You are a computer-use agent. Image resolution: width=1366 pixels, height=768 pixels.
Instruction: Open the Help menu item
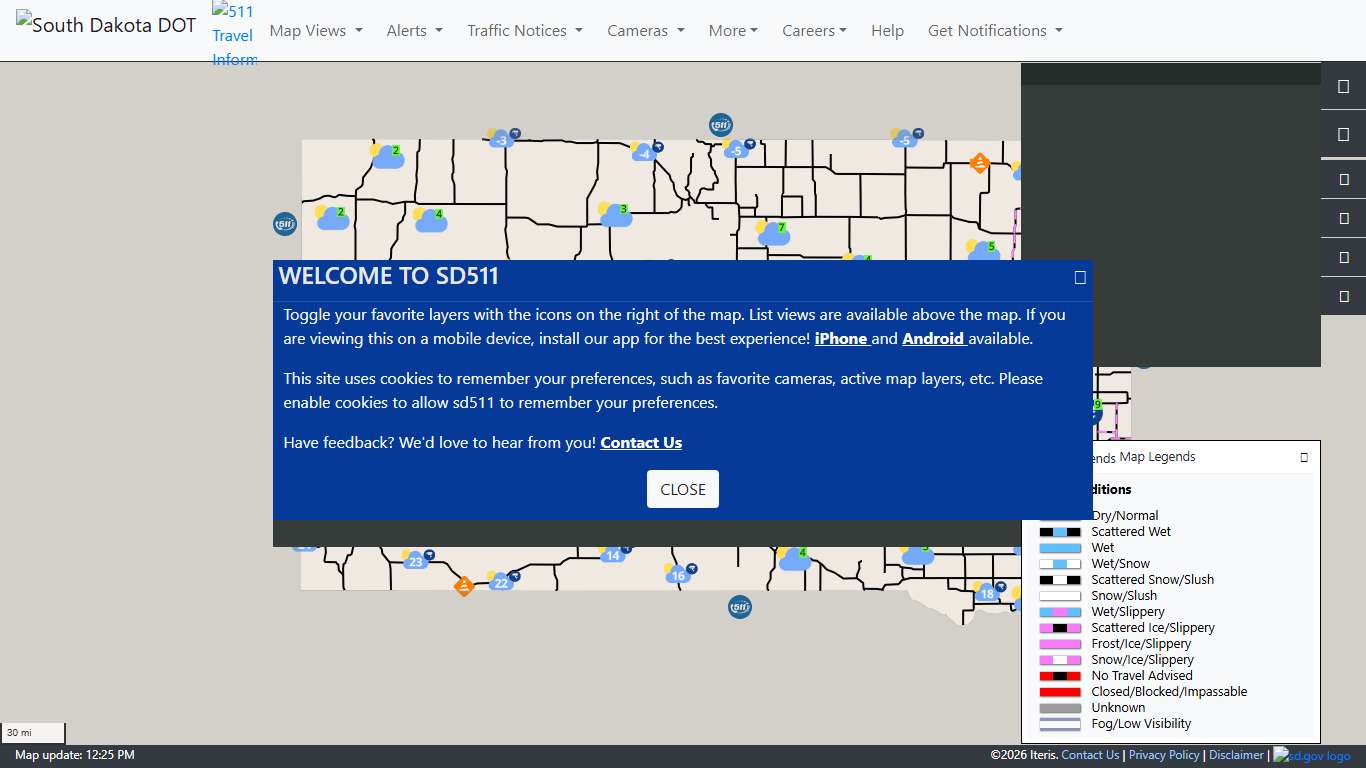coord(887,31)
